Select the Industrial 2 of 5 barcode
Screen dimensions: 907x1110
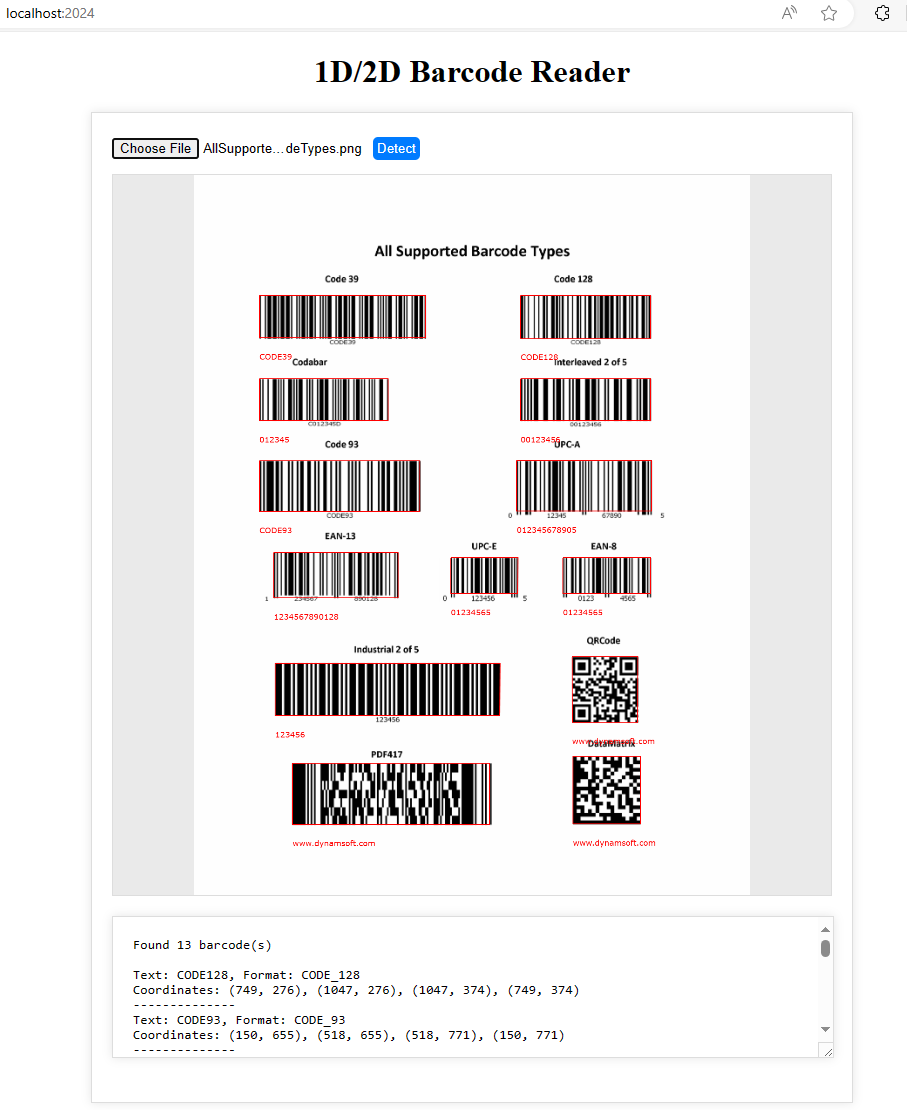point(387,689)
